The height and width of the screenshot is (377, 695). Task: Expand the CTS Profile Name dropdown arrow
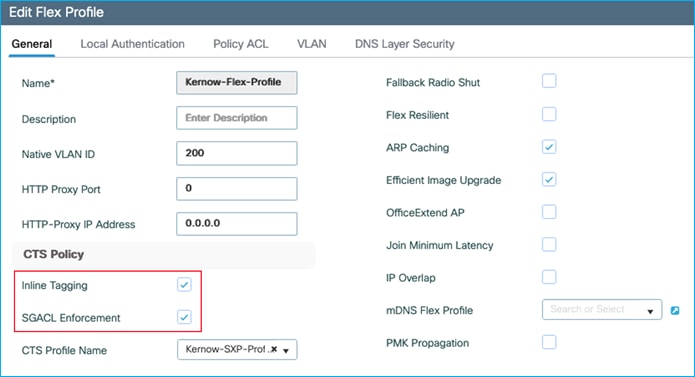pos(286,350)
